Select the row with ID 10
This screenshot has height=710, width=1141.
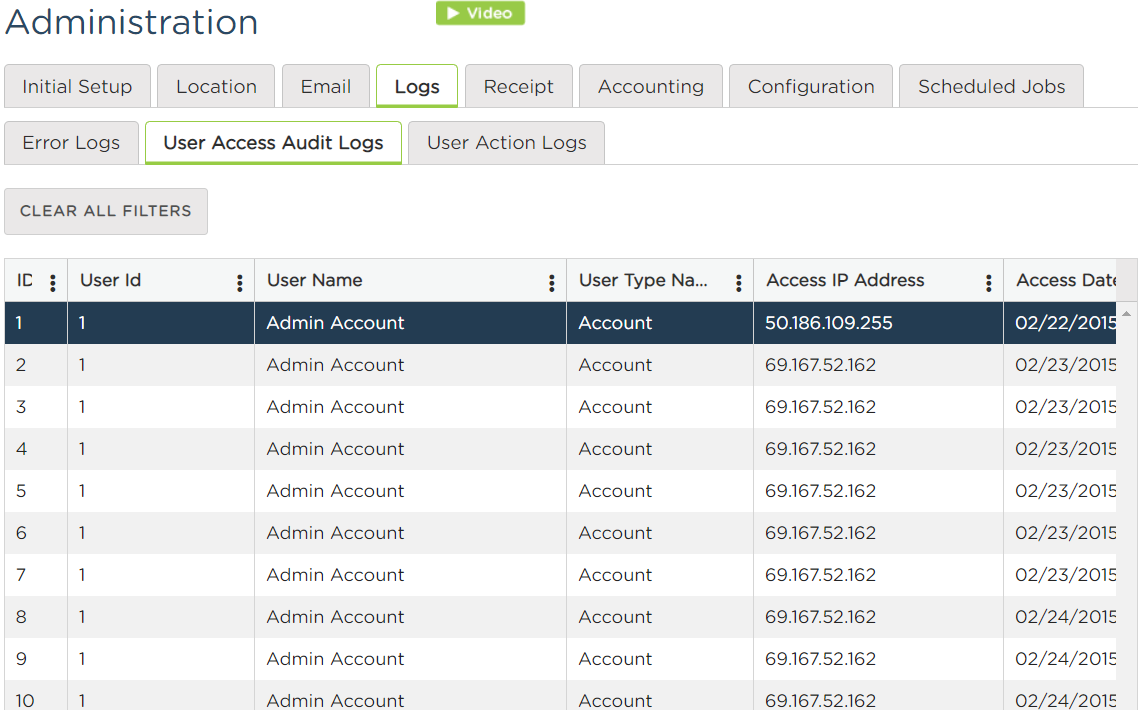click(x=560, y=695)
